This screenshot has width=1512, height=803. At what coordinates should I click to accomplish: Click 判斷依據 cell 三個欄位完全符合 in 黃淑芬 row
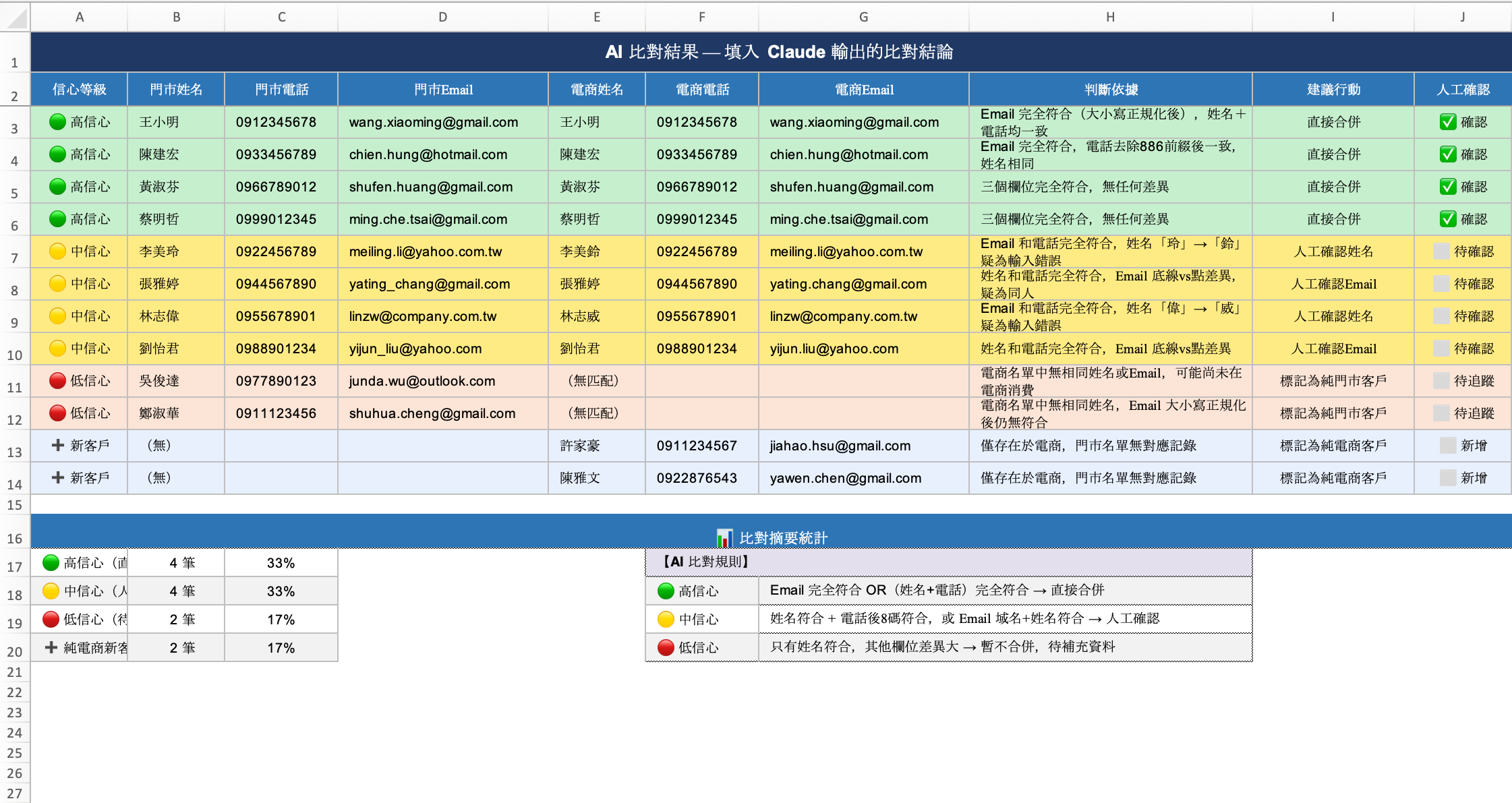coord(1111,187)
